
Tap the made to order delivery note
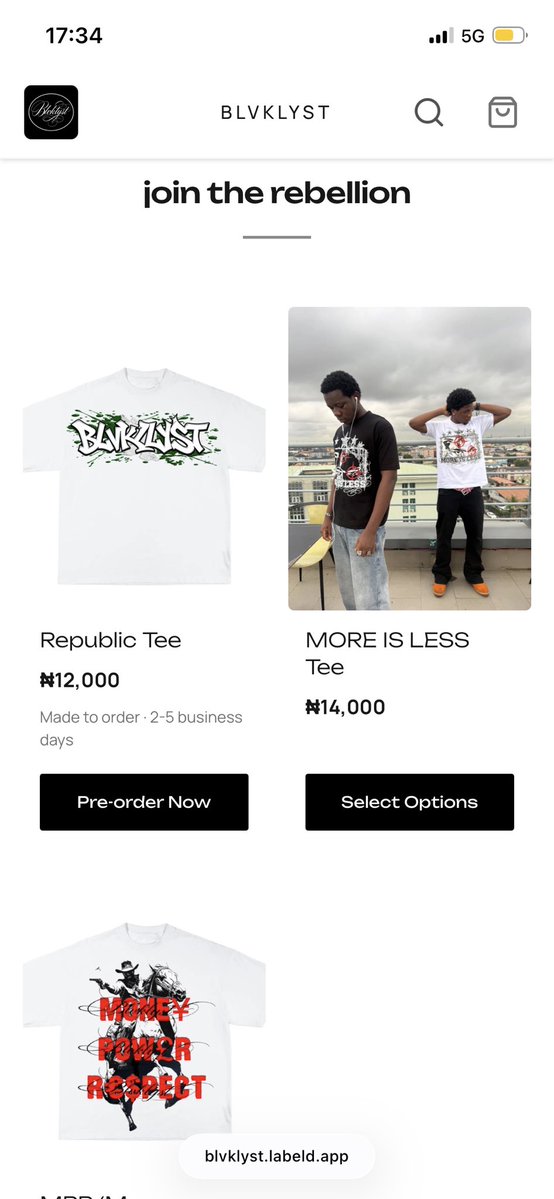click(141, 729)
